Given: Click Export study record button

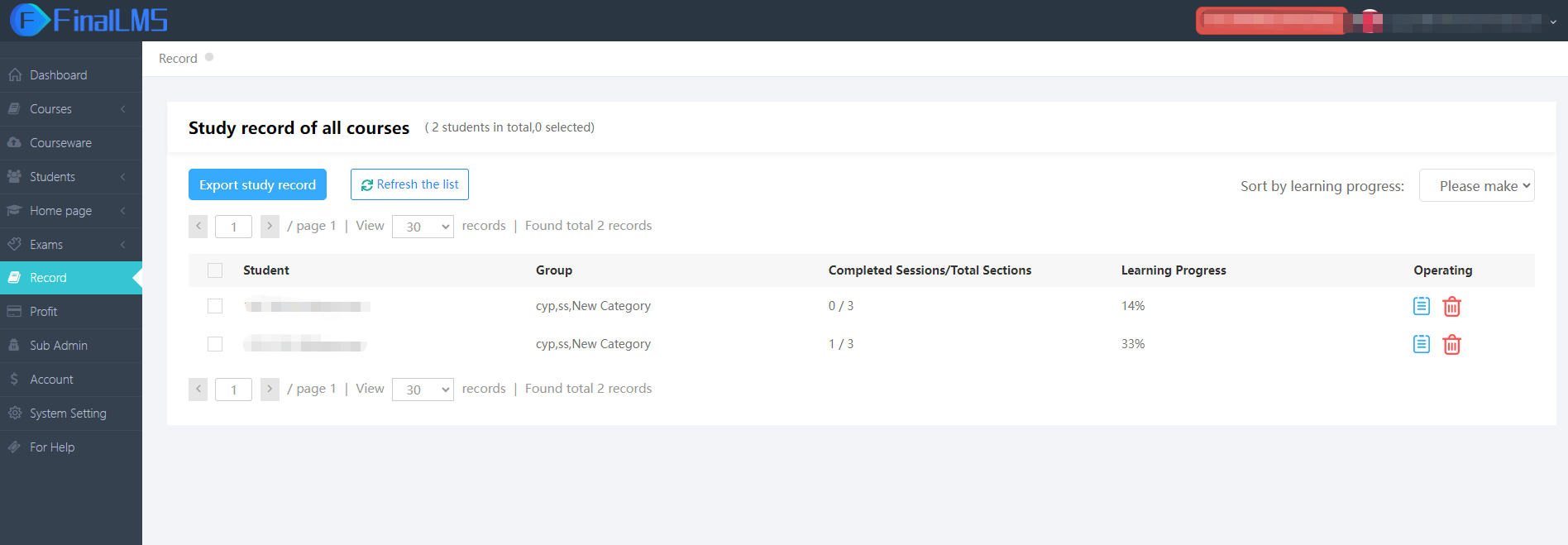Looking at the screenshot, I should (x=257, y=184).
